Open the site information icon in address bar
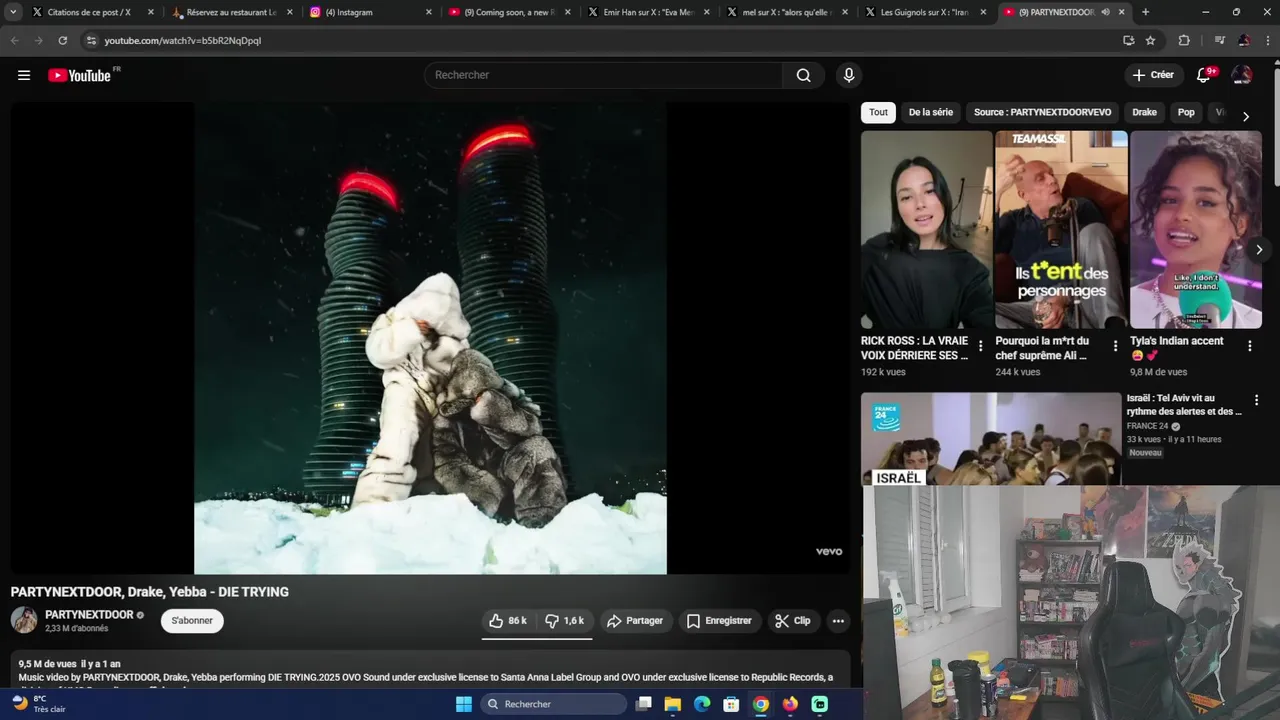Viewport: 1280px width, 720px height. [x=91, y=40]
